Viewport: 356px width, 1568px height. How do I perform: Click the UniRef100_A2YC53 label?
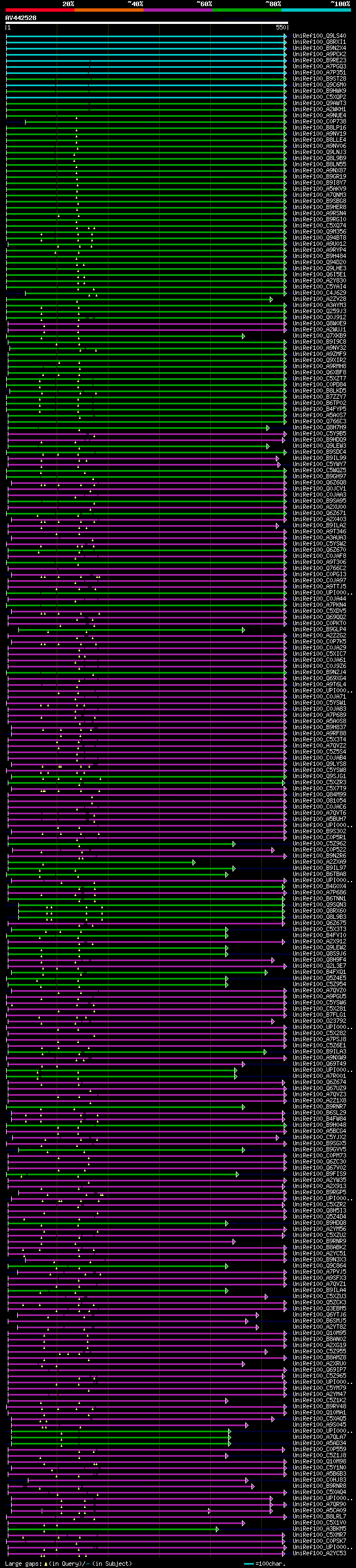[x=319, y=1554]
